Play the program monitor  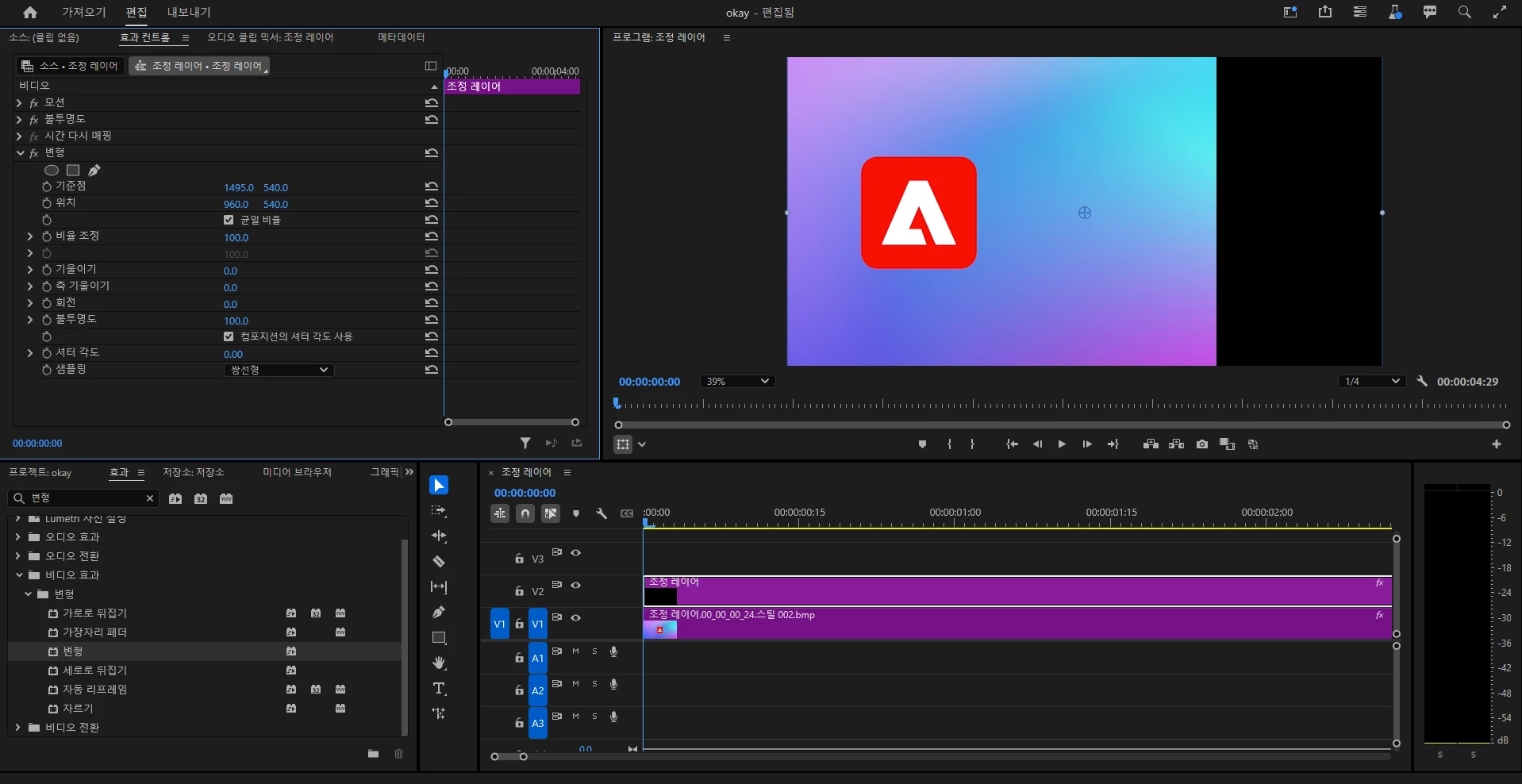click(1062, 444)
